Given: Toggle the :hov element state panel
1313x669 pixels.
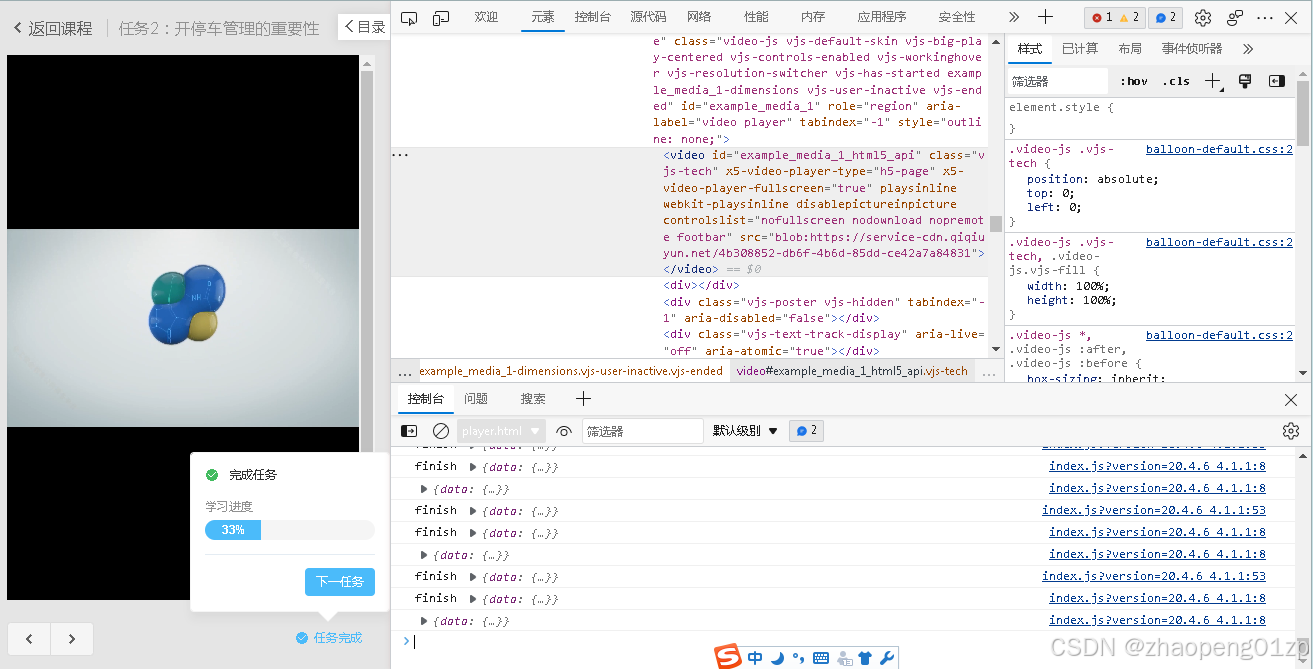Looking at the screenshot, I should (x=1133, y=81).
